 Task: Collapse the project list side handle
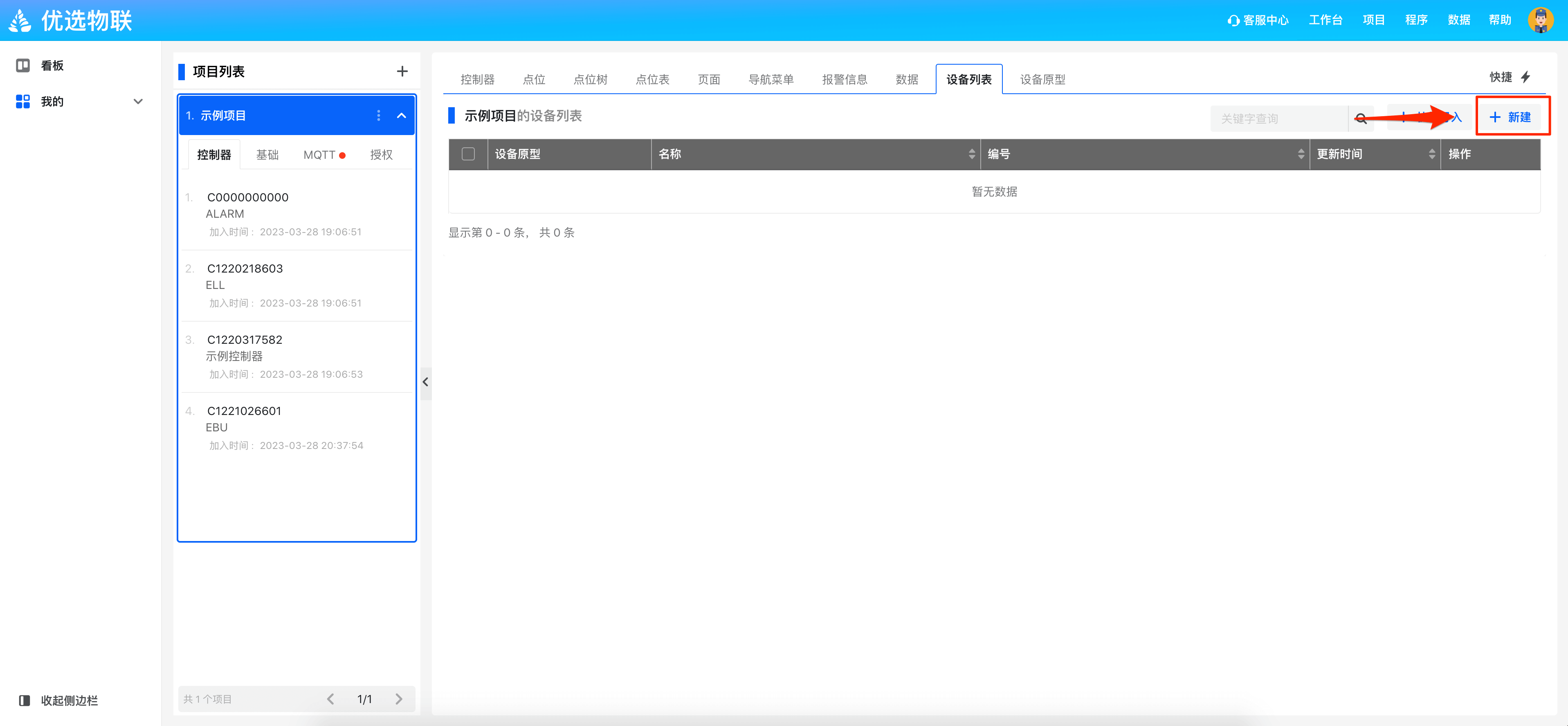coord(425,383)
